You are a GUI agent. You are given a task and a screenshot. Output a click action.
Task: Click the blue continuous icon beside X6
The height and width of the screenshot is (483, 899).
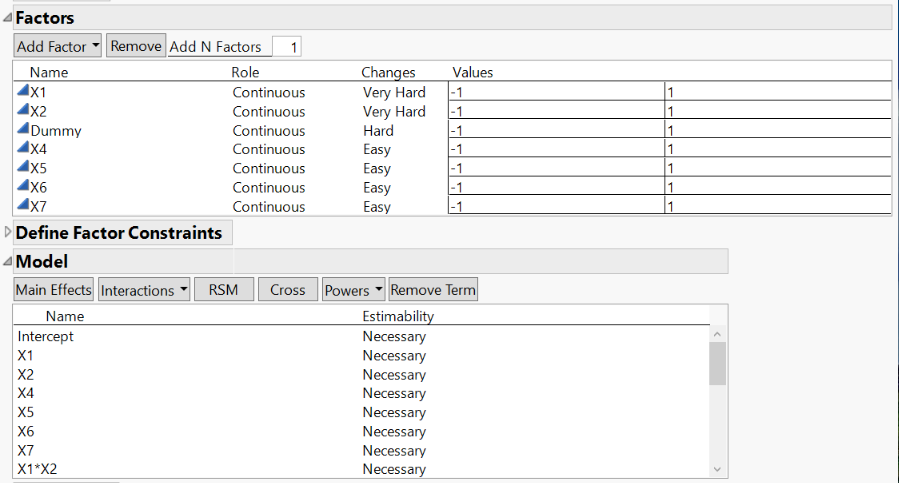click(23, 186)
